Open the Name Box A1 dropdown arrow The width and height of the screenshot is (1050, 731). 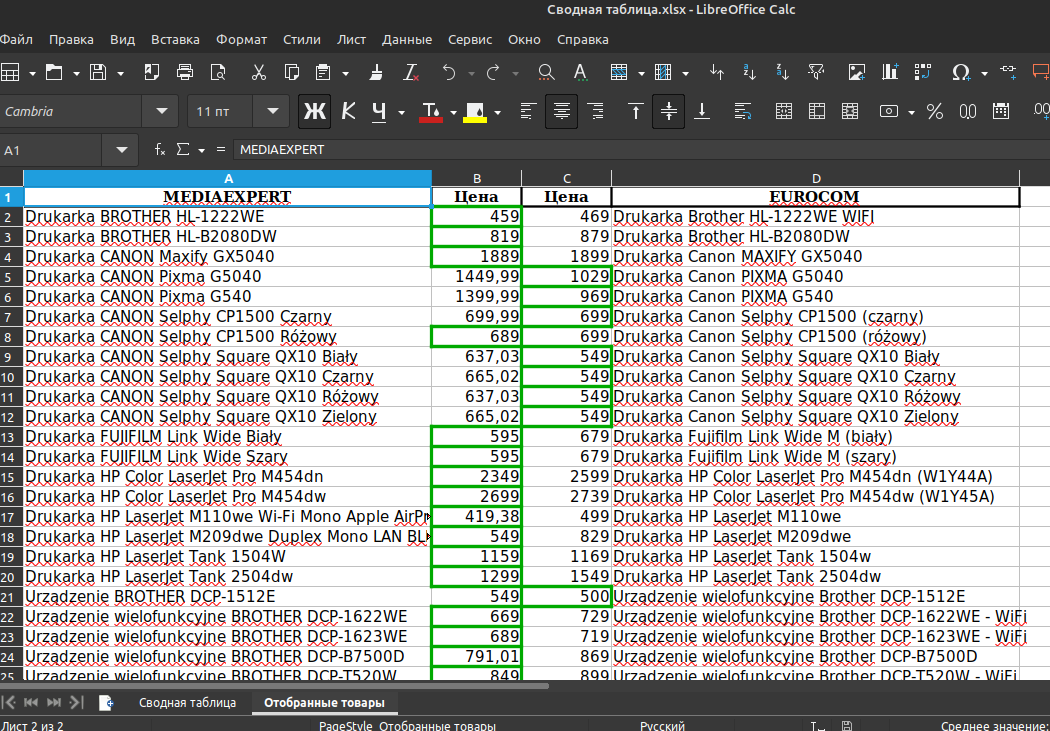coord(121,150)
